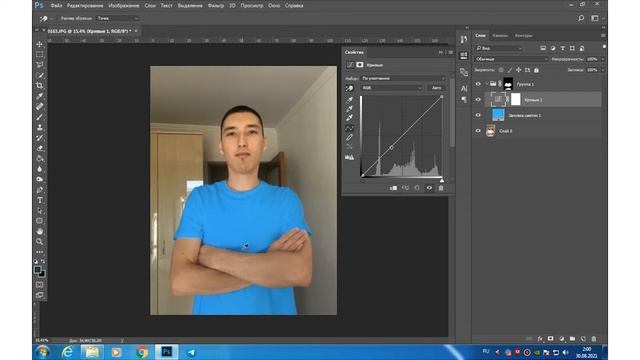Screen dimensions: 640x360
Task: Toggle lock position
Action: [x=518, y=70]
